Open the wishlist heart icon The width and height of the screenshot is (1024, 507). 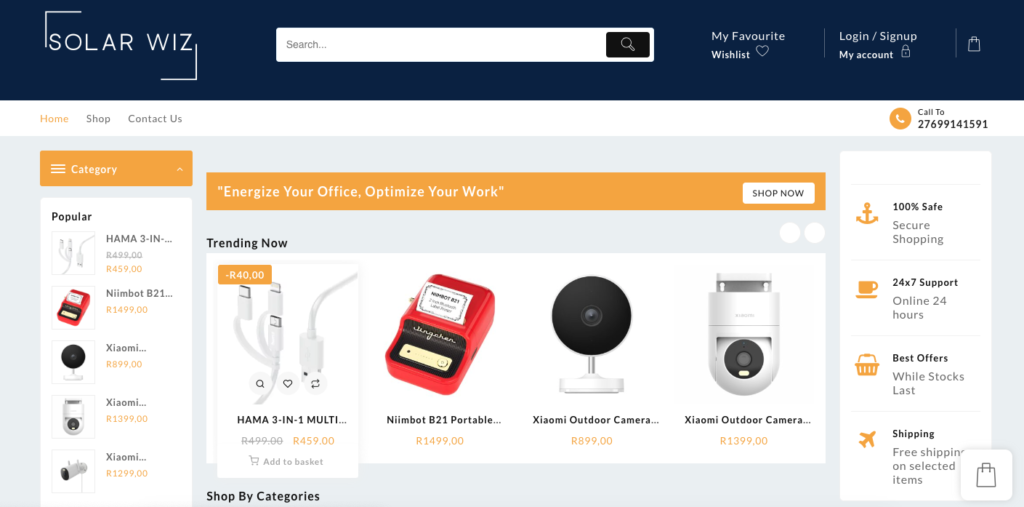[762, 51]
